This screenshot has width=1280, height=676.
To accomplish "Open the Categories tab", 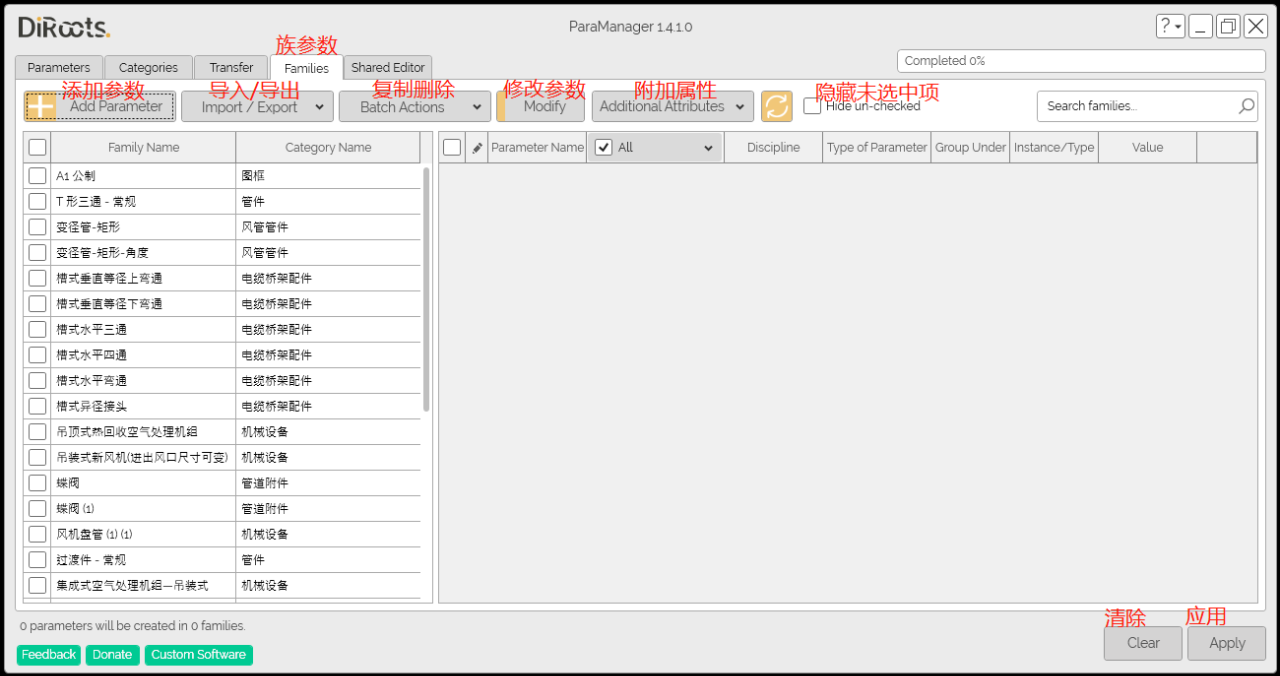I will (x=148, y=68).
